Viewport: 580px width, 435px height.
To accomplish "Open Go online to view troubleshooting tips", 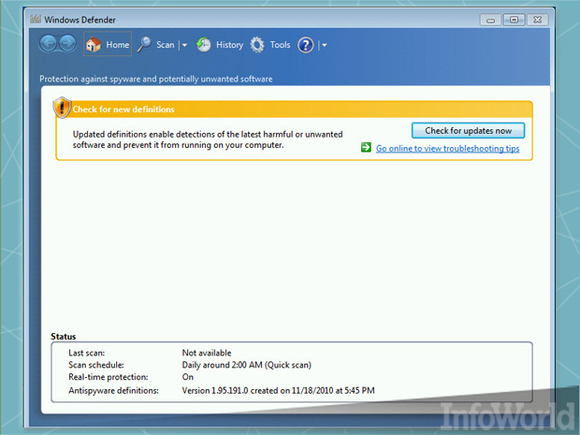I will [x=448, y=148].
